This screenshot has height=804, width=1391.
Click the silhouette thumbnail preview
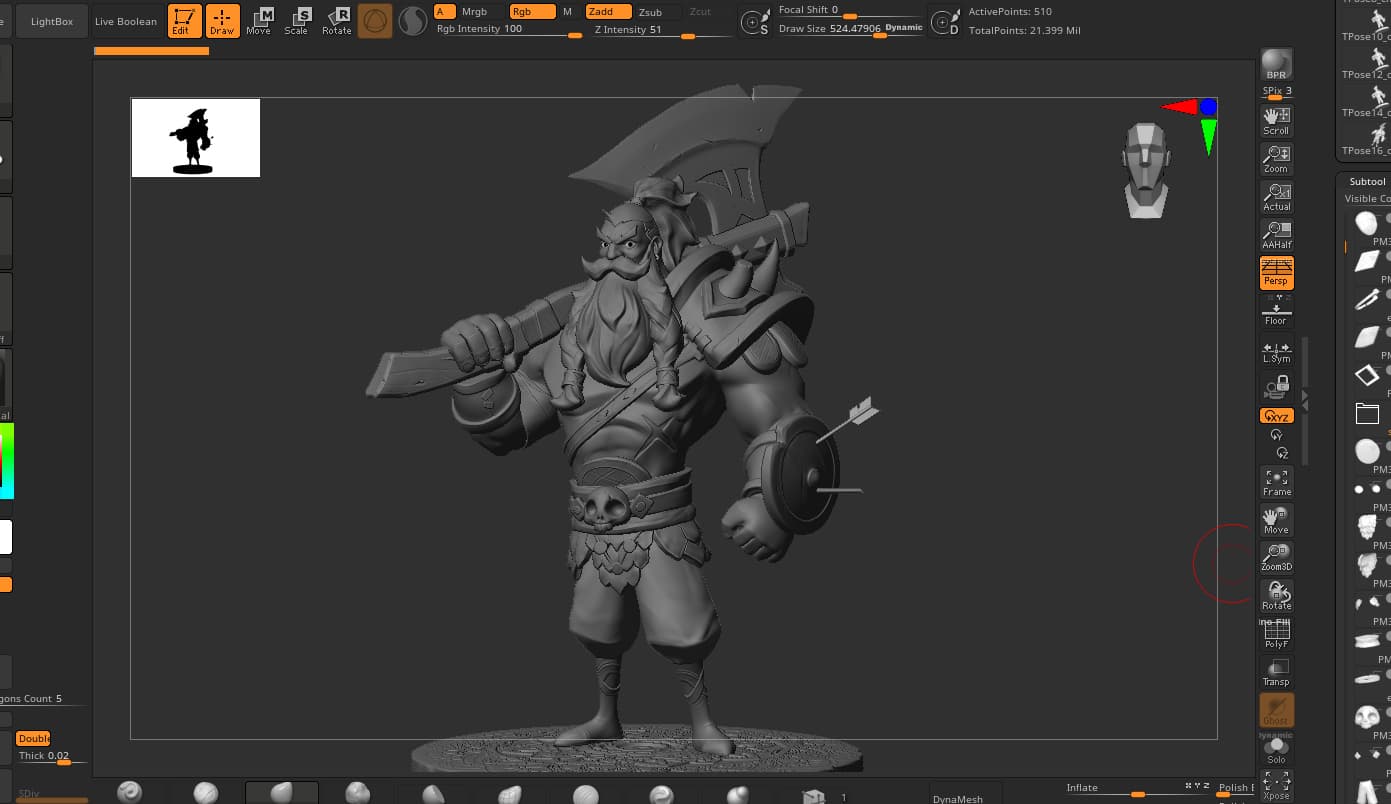tap(196, 138)
